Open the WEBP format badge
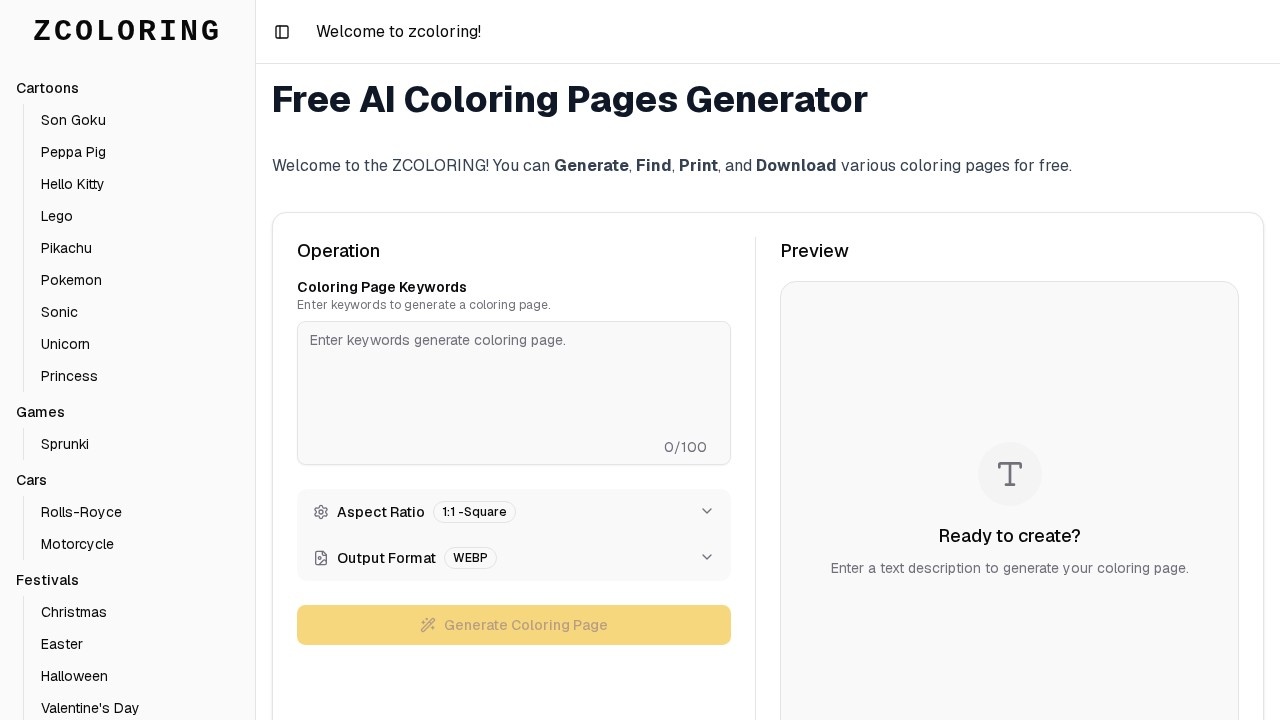 click(470, 558)
